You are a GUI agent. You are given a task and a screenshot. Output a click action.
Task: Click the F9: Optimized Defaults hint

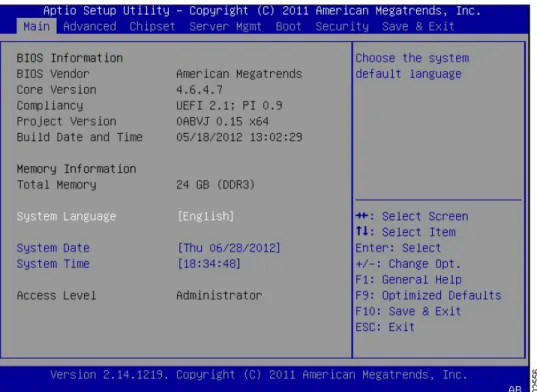(428, 295)
